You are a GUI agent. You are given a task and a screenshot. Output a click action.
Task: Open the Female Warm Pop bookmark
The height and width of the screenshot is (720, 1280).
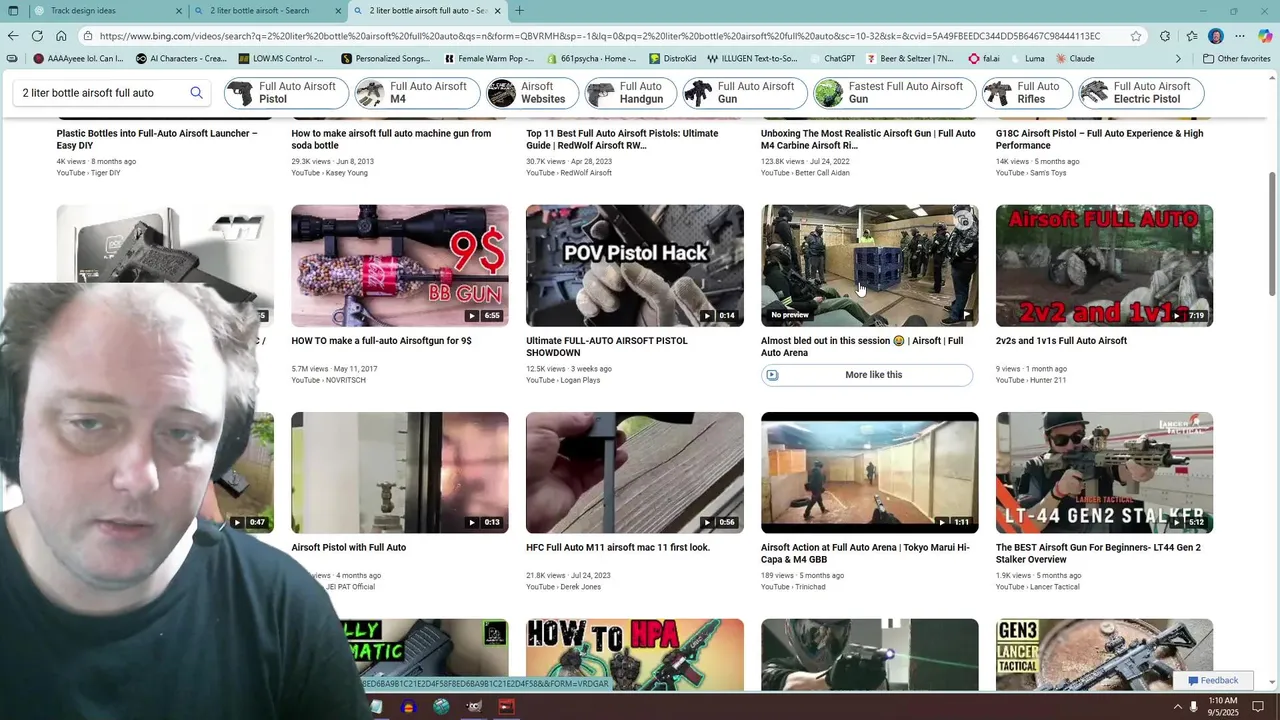490,59
